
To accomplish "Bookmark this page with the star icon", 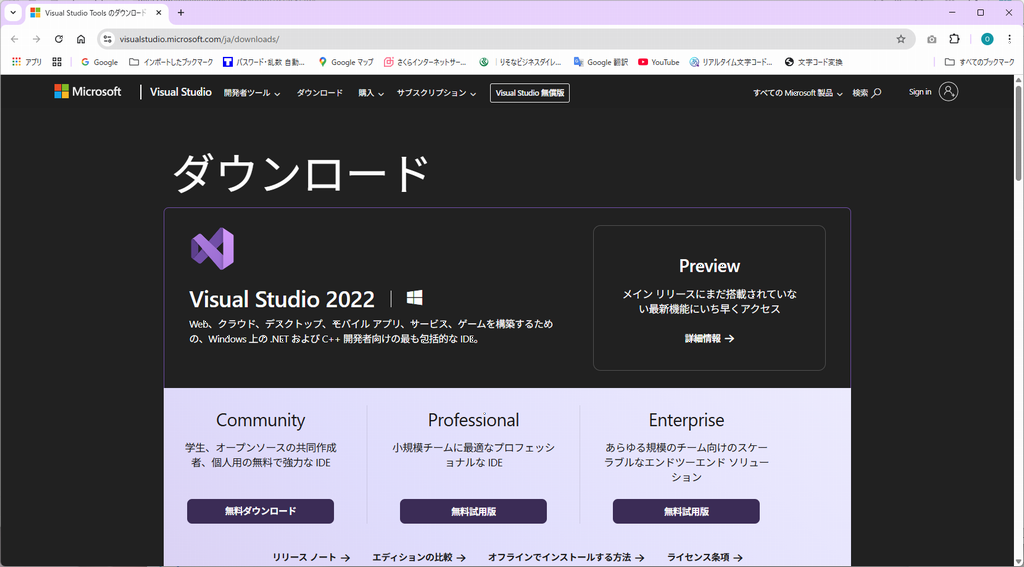I will 900,39.
